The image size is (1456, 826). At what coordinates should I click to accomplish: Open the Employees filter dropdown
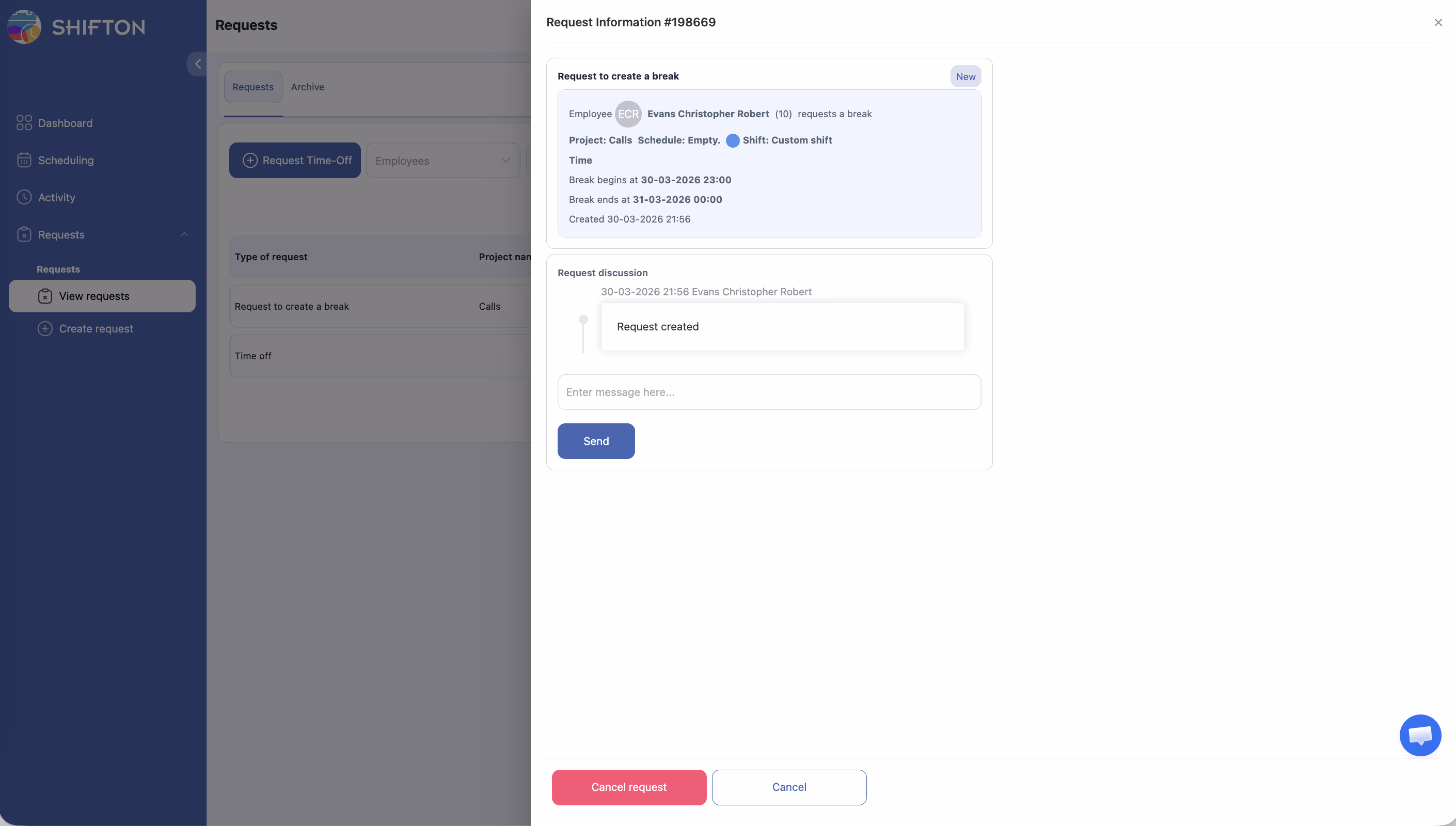(x=442, y=161)
